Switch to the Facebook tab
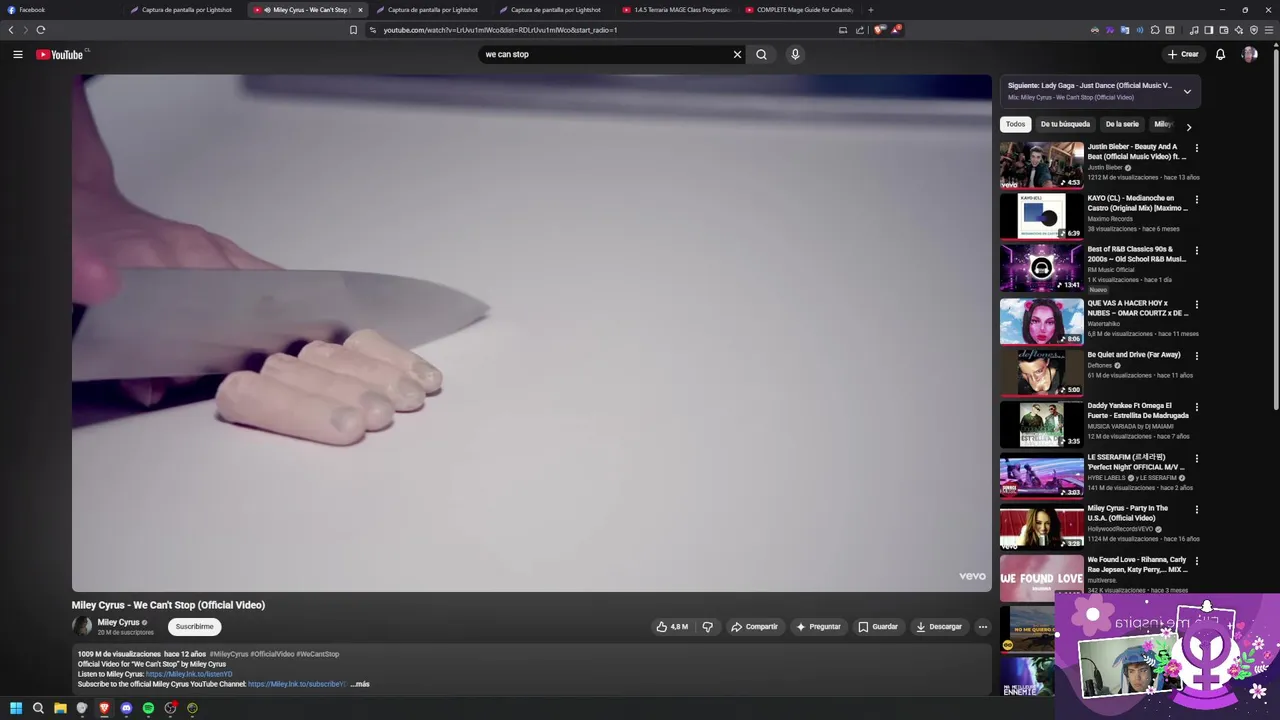 [62, 10]
